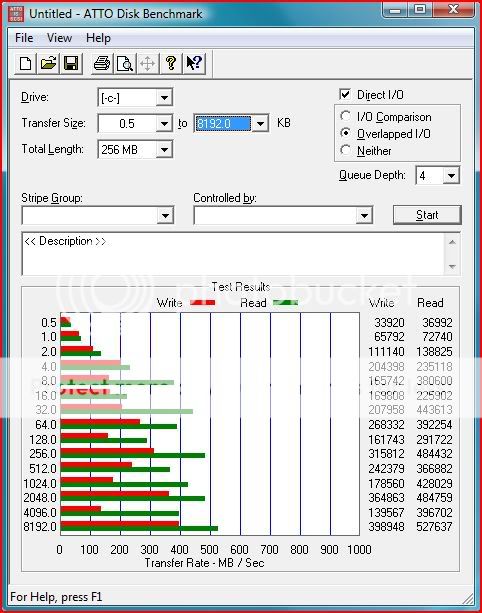This screenshot has width=482, height=613.
Task: Open a file with the folder icon
Action: (48, 63)
